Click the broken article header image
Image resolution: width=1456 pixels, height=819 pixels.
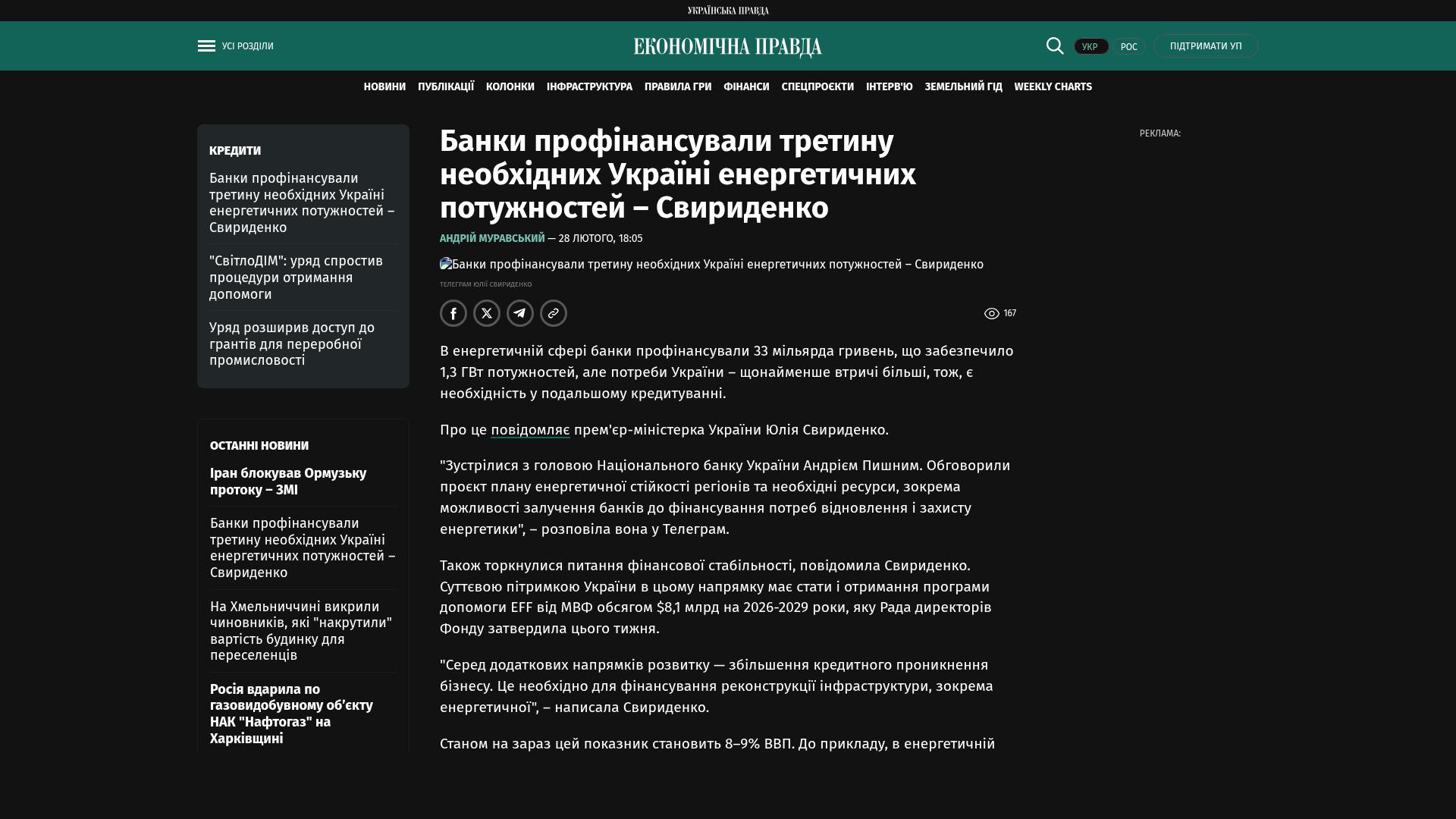[711, 265]
